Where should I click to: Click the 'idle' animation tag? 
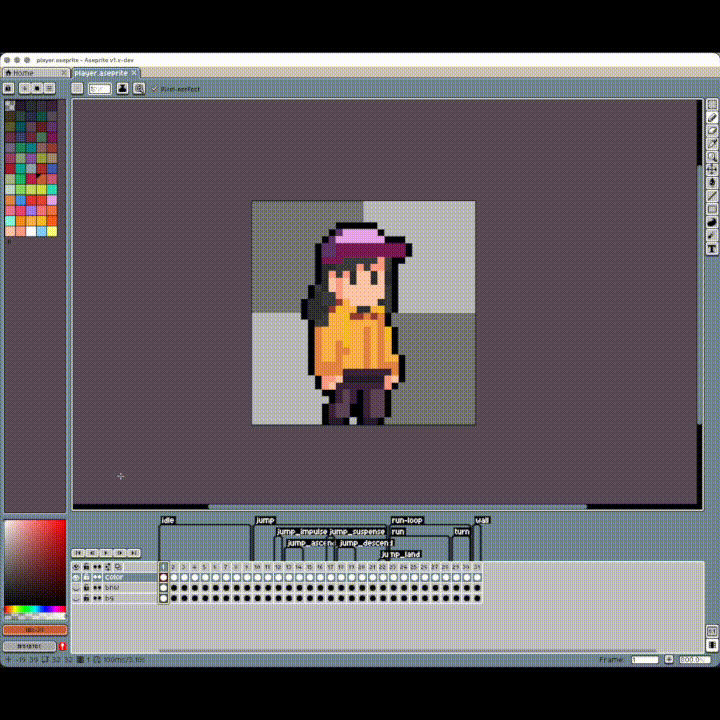click(168, 520)
